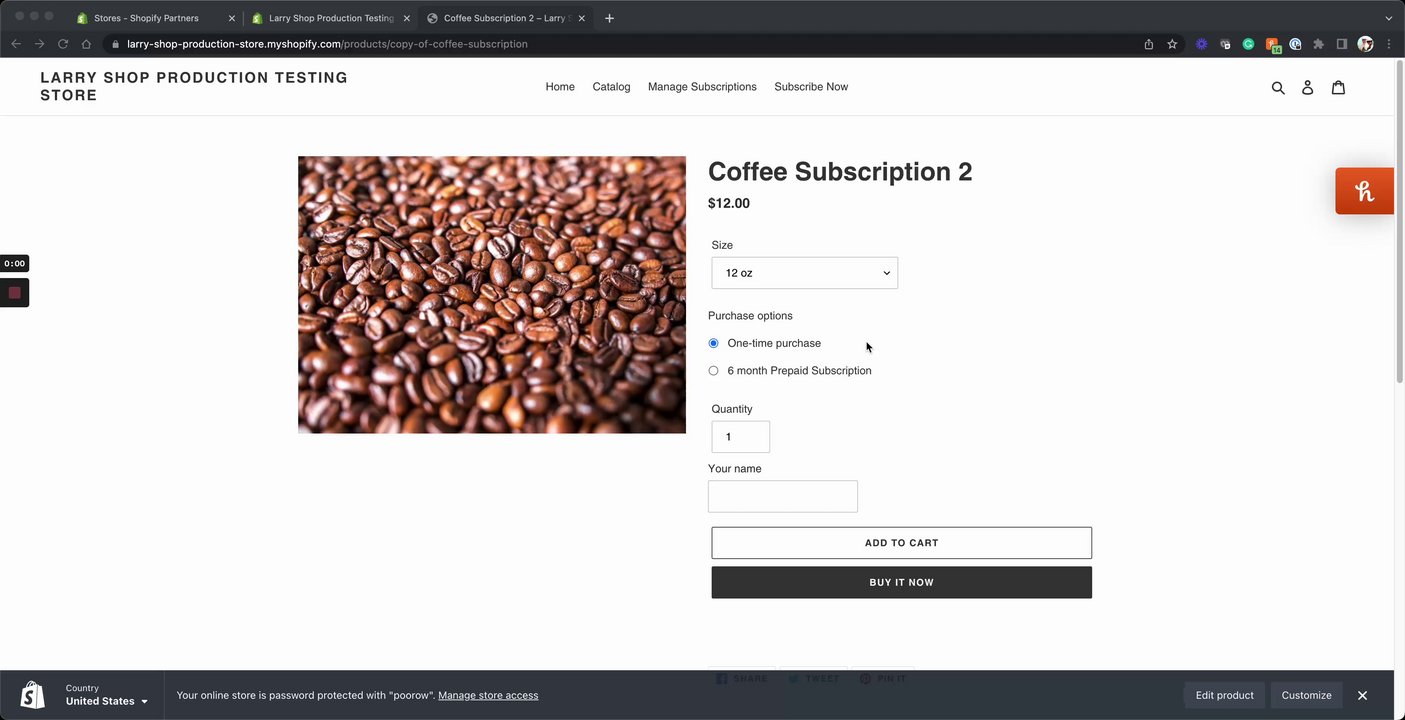Open the Catalog menu link
The image size is (1405, 720).
click(611, 87)
